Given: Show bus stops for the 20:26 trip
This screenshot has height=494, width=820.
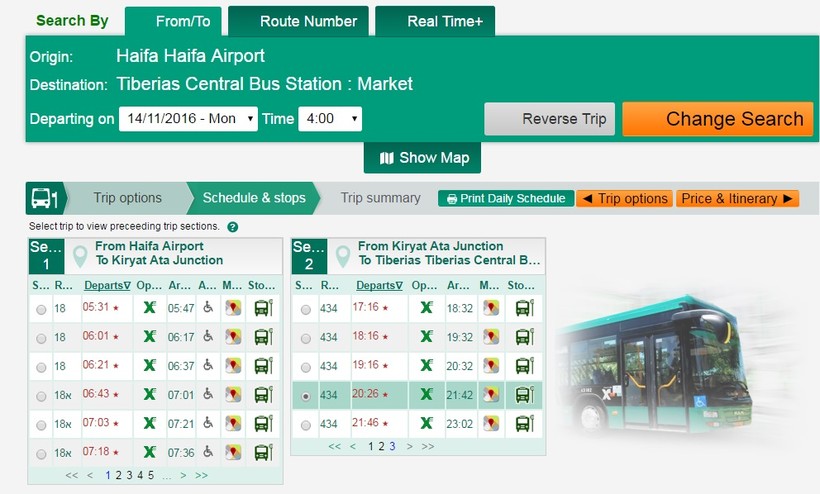Looking at the screenshot, I should (525, 394).
